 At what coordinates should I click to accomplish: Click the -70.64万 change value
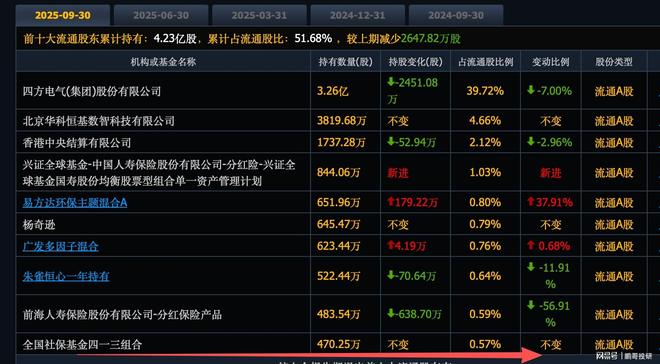[x=411, y=276]
